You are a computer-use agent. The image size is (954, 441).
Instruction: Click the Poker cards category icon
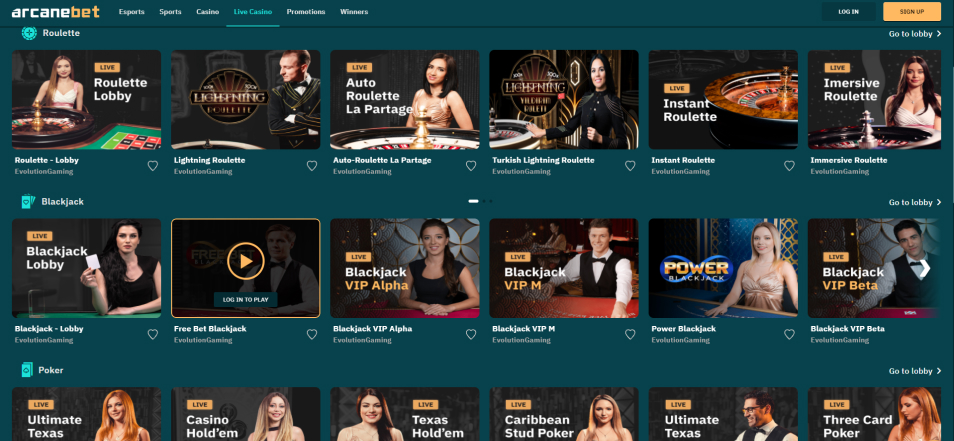click(27, 370)
